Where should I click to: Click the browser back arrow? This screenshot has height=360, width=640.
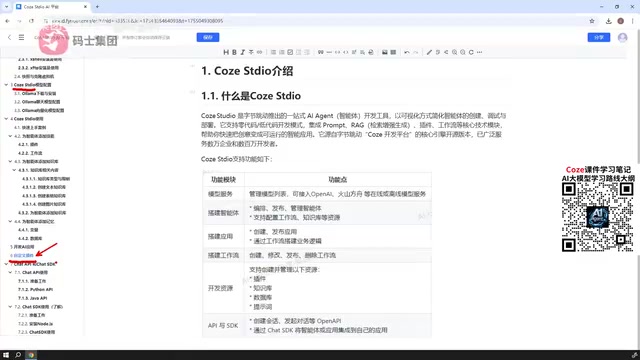coord(7,21)
